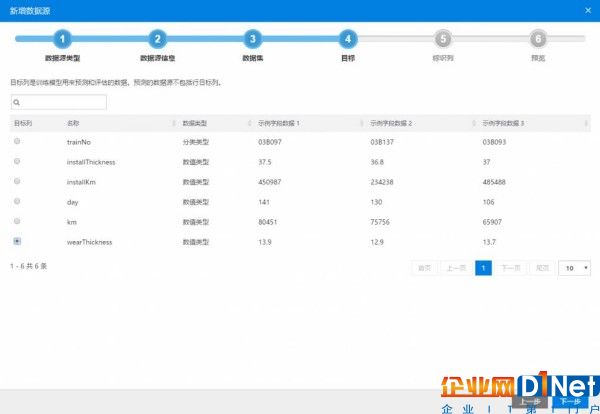600x414 pixels.
Task: Click the previous-page pagination button
Action: tap(456, 268)
